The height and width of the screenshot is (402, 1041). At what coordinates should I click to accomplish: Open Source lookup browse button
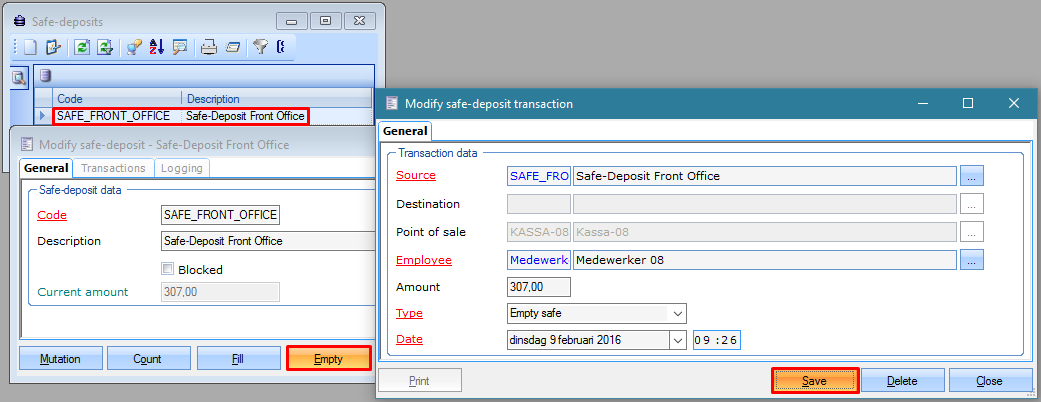tap(972, 176)
